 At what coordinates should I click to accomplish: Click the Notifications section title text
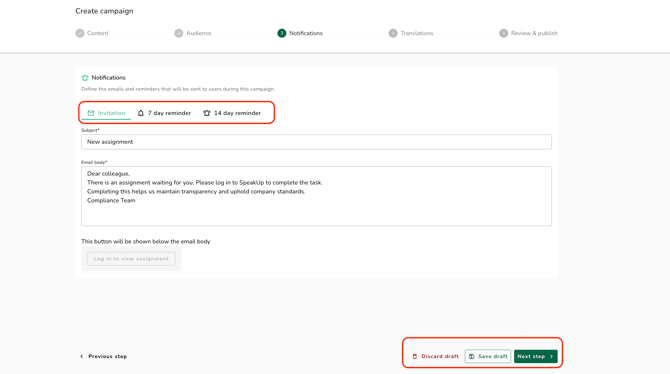pos(109,78)
